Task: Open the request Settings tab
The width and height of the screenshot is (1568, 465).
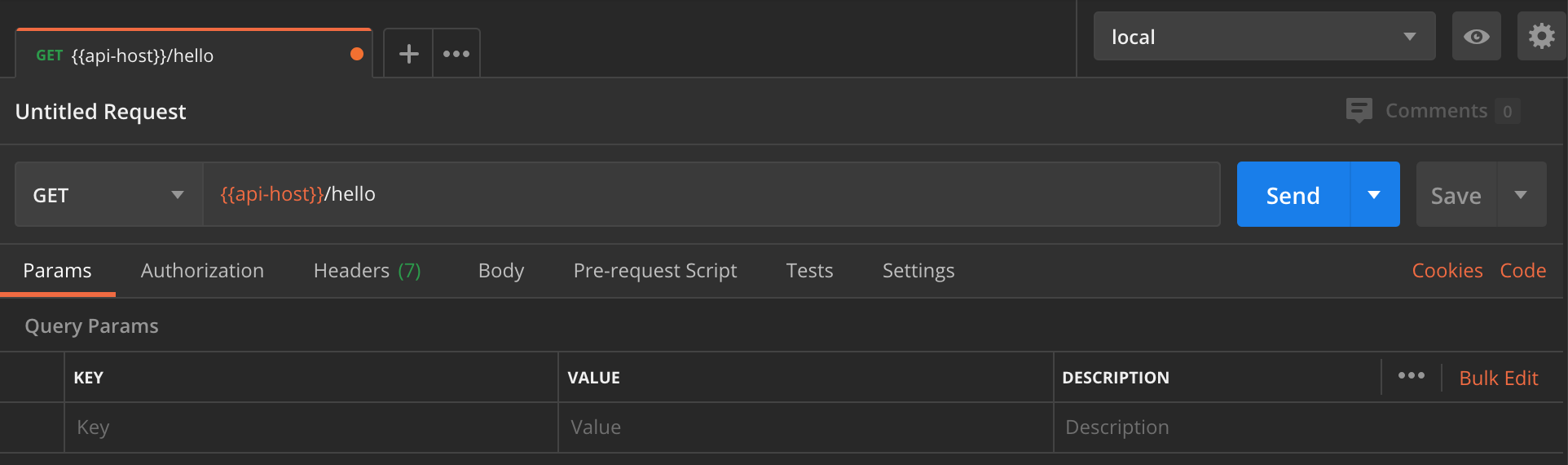Action: point(918,271)
